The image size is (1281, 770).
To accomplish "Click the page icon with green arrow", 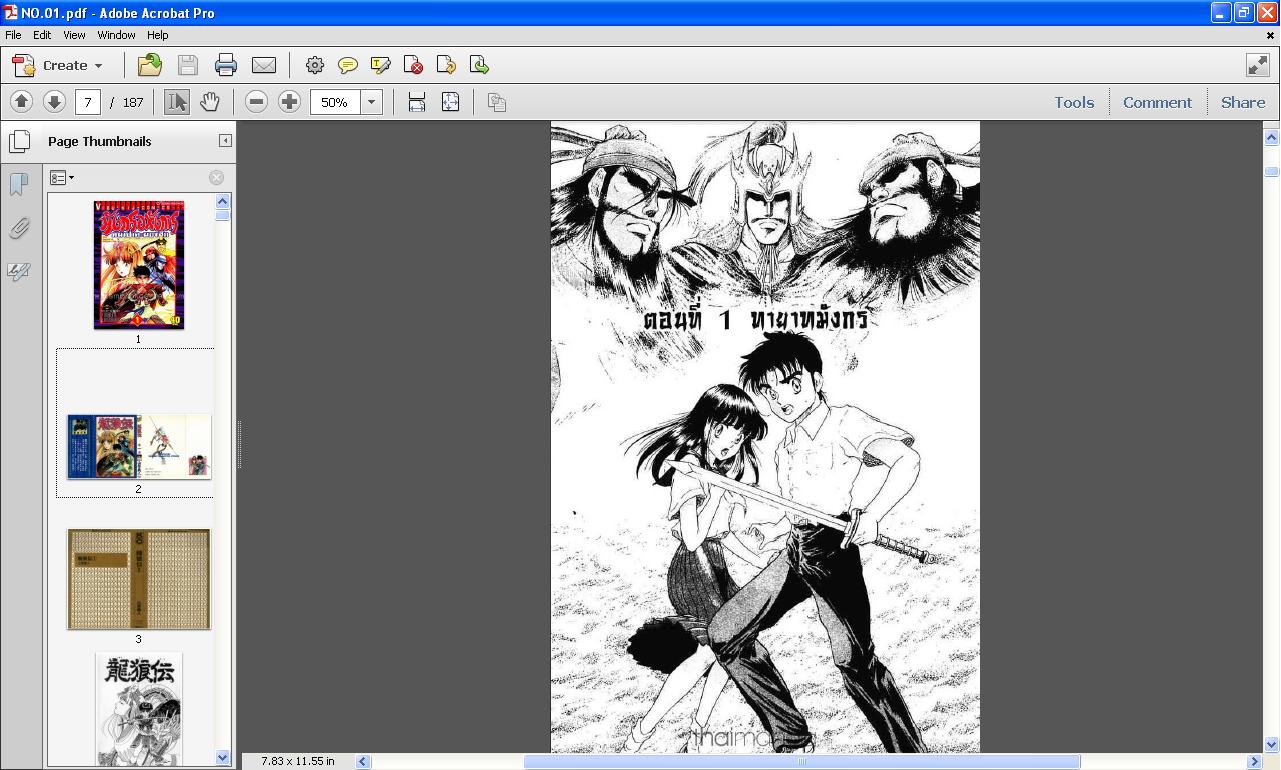I will tap(479, 65).
